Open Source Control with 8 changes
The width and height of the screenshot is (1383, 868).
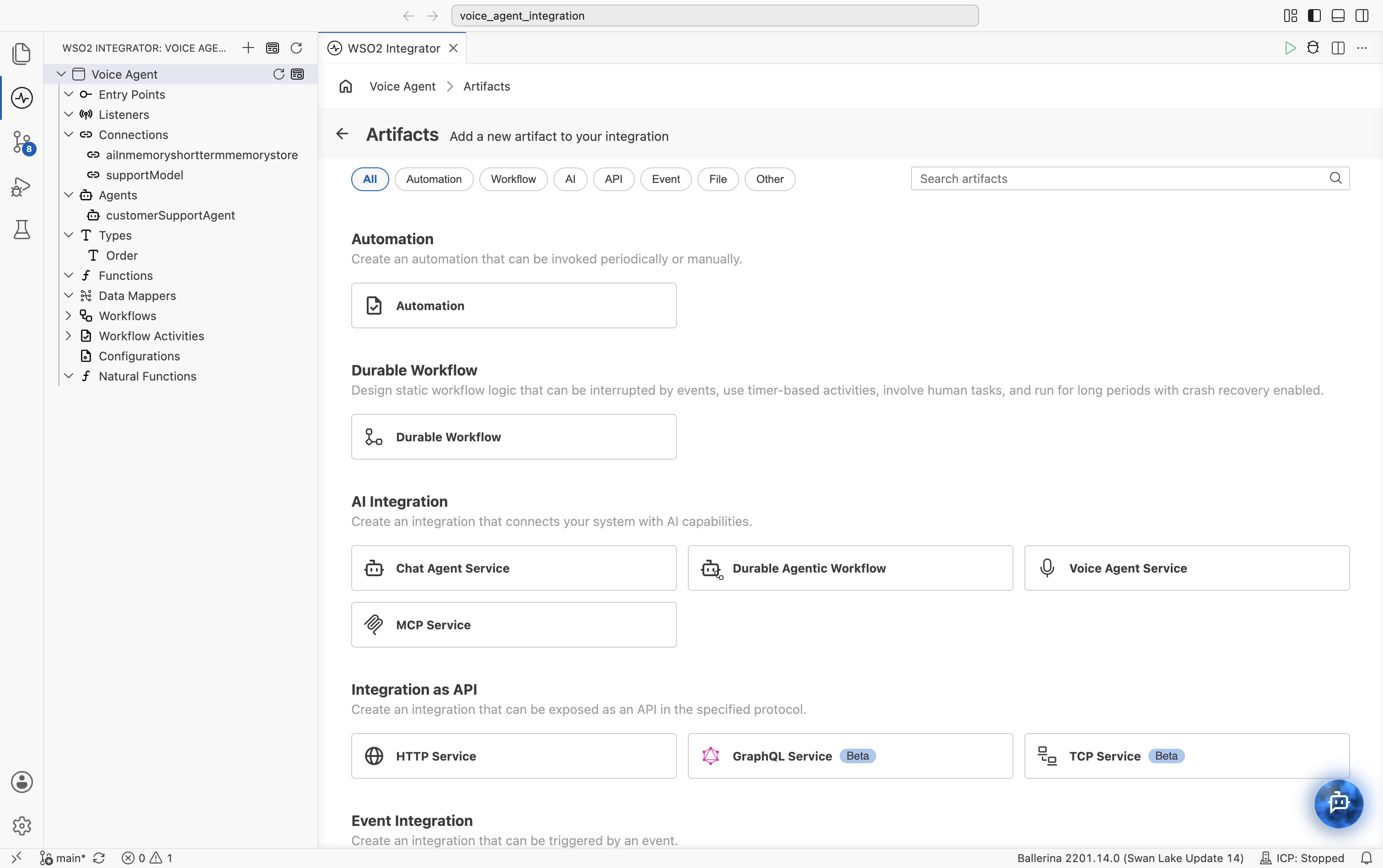(x=23, y=142)
